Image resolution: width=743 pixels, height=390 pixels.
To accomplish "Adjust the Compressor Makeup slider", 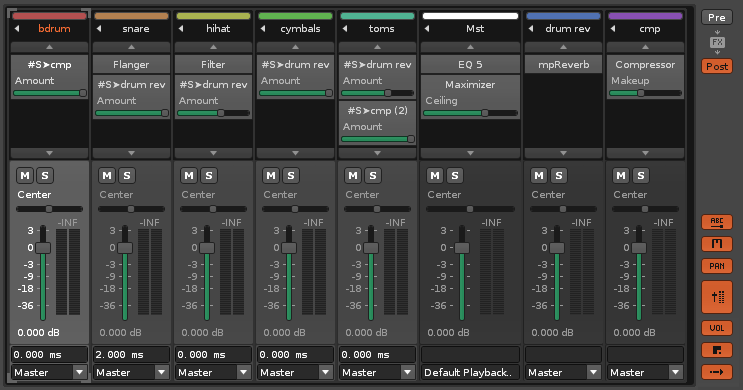I will pos(645,93).
